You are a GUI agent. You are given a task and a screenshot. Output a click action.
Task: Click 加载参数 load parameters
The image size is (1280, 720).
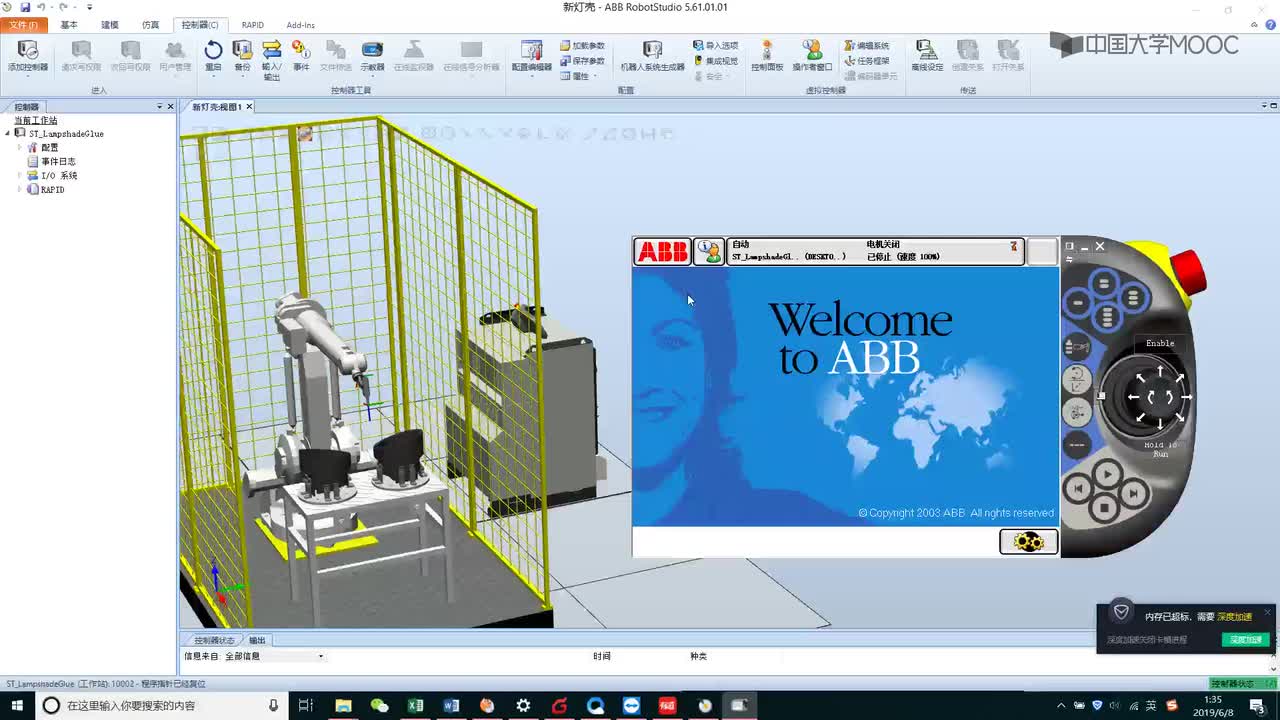(x=582, y=46)
